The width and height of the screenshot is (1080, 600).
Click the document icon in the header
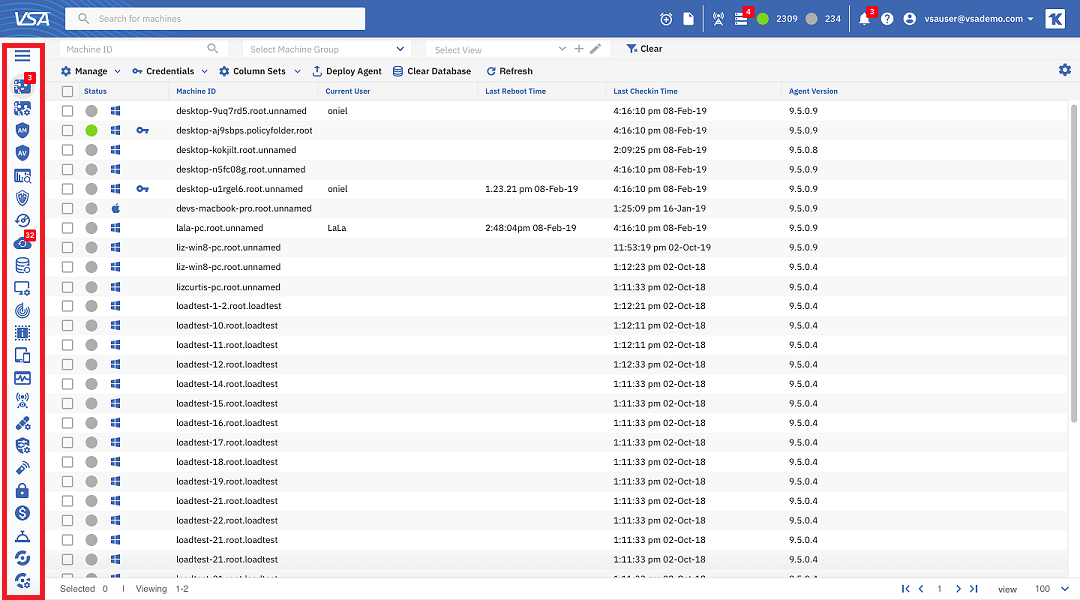(688, 19)
